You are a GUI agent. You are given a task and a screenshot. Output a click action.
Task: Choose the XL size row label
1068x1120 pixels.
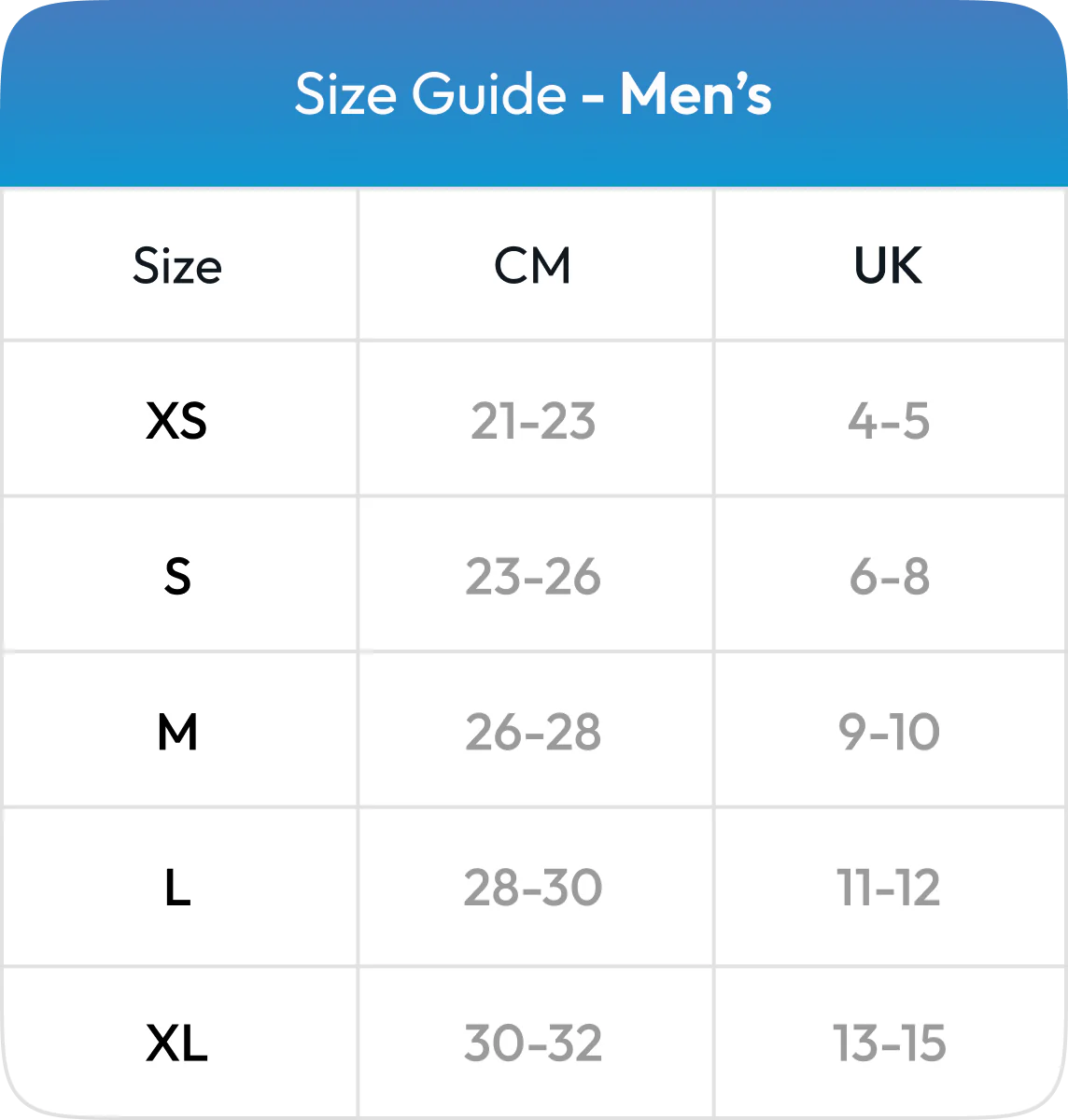(177, 1043)
